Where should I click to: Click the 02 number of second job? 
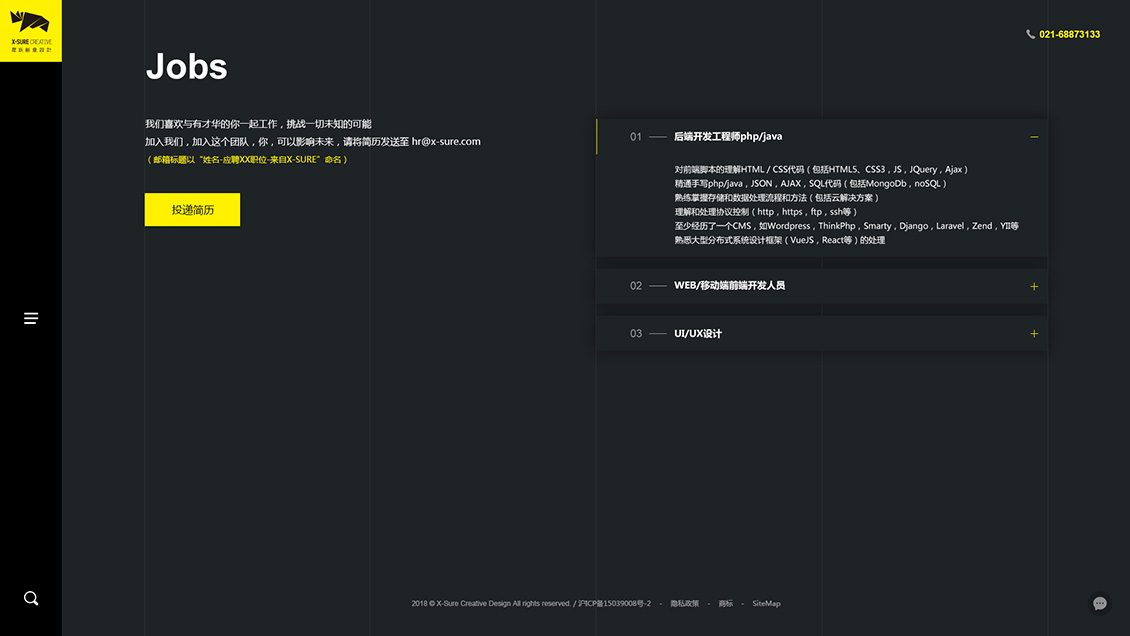pos(636,286)
